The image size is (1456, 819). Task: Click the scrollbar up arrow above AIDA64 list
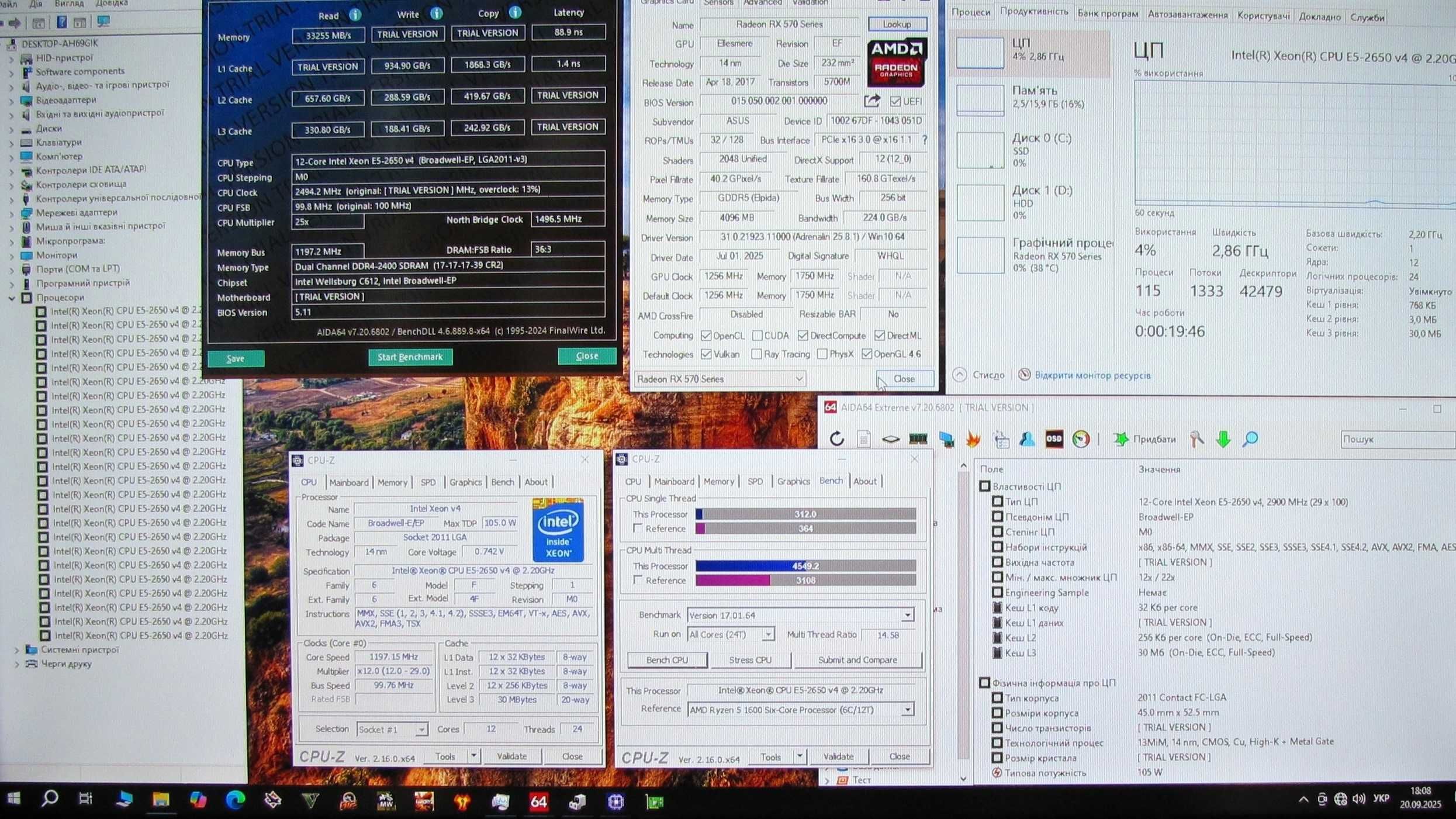[963, 466]
